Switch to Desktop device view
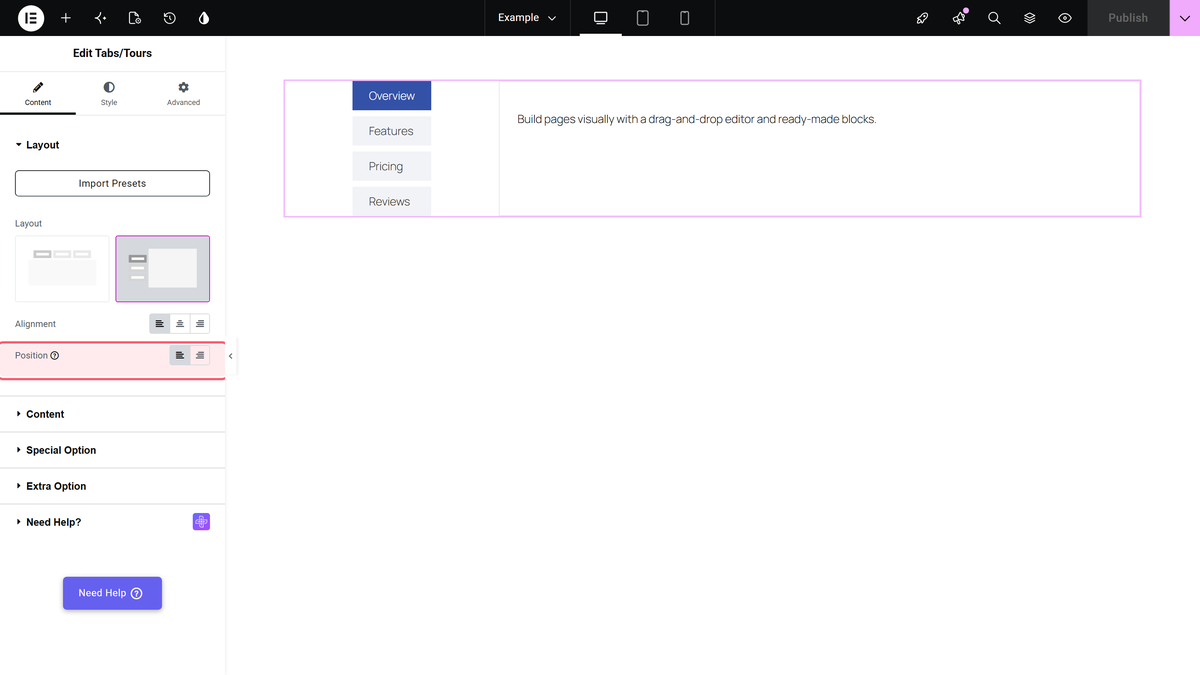This screenshot has width=1200, height=675. pyautogui.click(x=601, y=18)
